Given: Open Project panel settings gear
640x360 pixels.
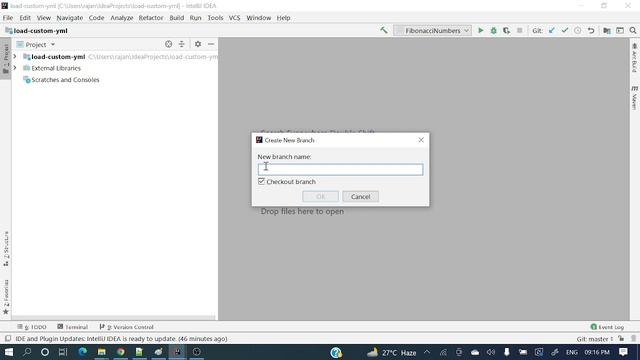Looking at the screenshot, I should 198,44.
